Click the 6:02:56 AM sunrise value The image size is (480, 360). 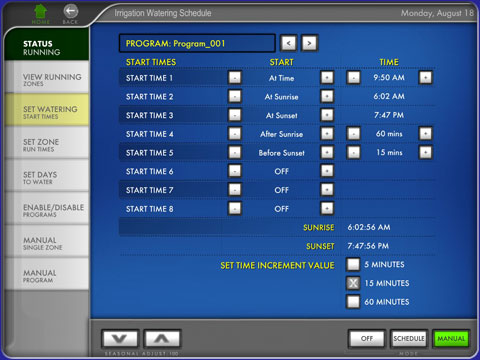tap(369, 227)
